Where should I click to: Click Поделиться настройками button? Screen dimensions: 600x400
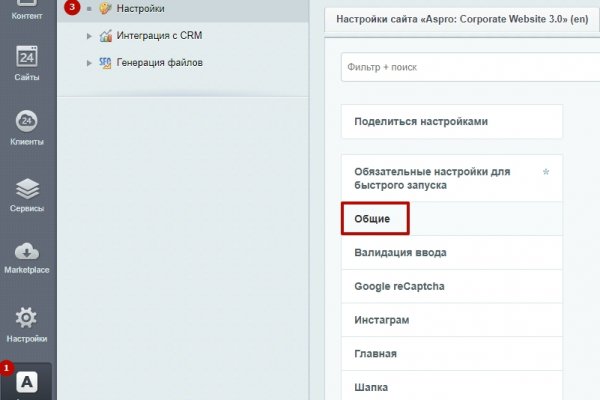[x=451, y=121]
